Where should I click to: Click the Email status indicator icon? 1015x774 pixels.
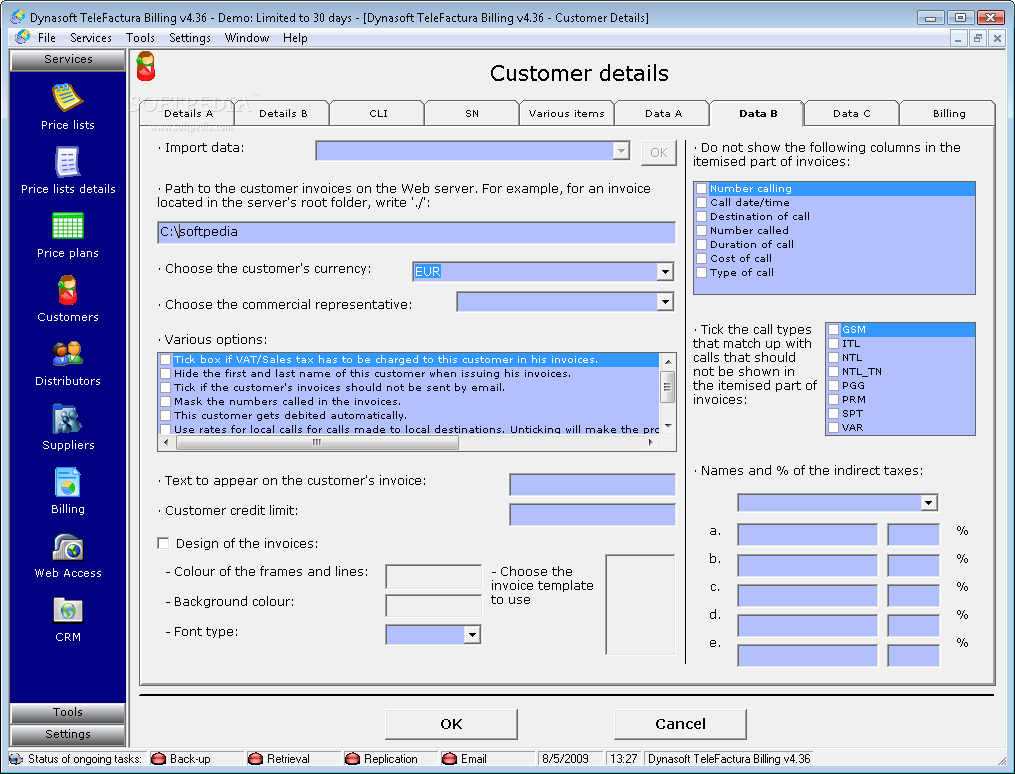(x=449, y=758)
